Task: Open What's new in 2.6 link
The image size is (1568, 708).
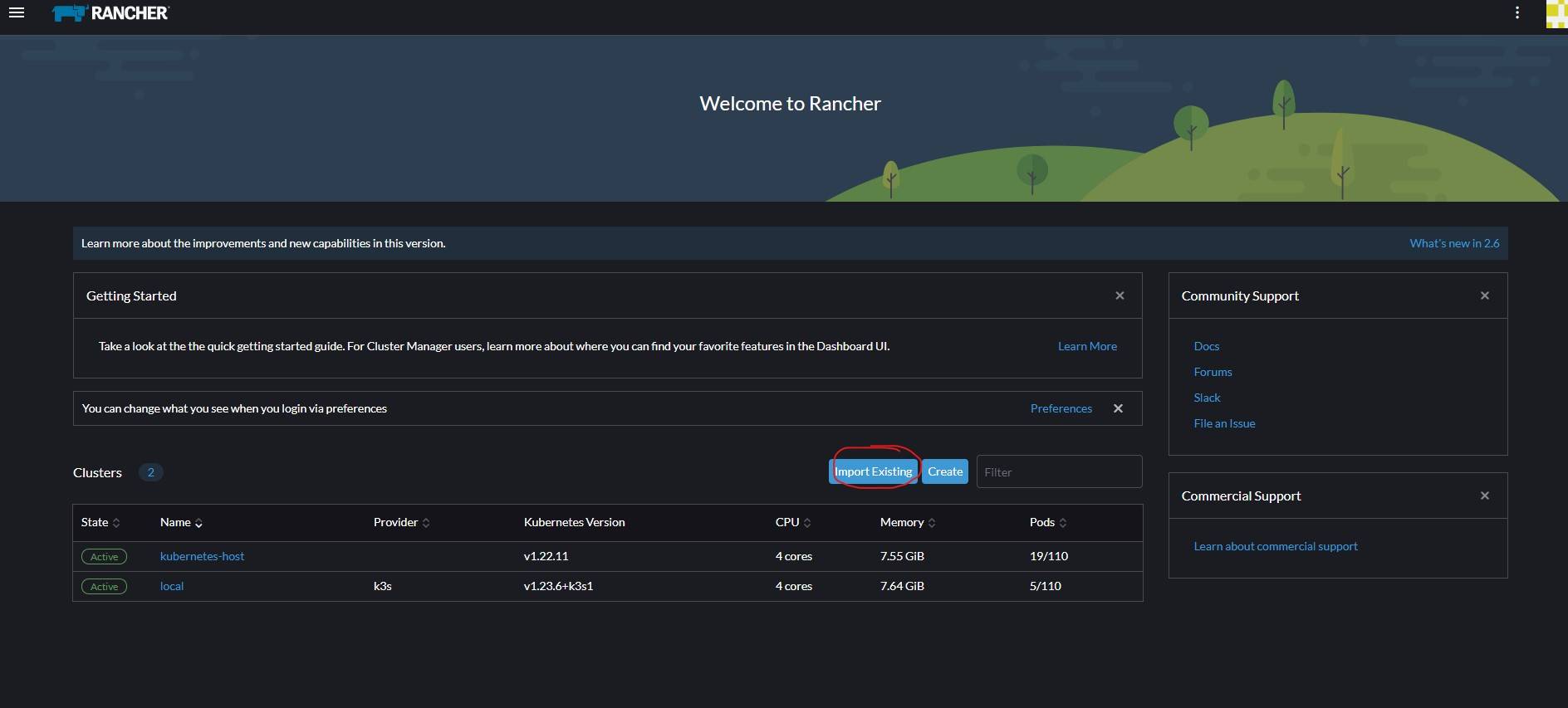Action: click(1454, 243)
